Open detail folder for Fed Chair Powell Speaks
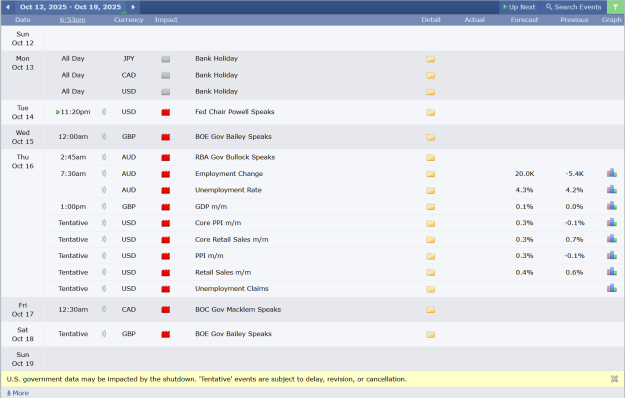625x398 pixels. click(x=430, y=112)
